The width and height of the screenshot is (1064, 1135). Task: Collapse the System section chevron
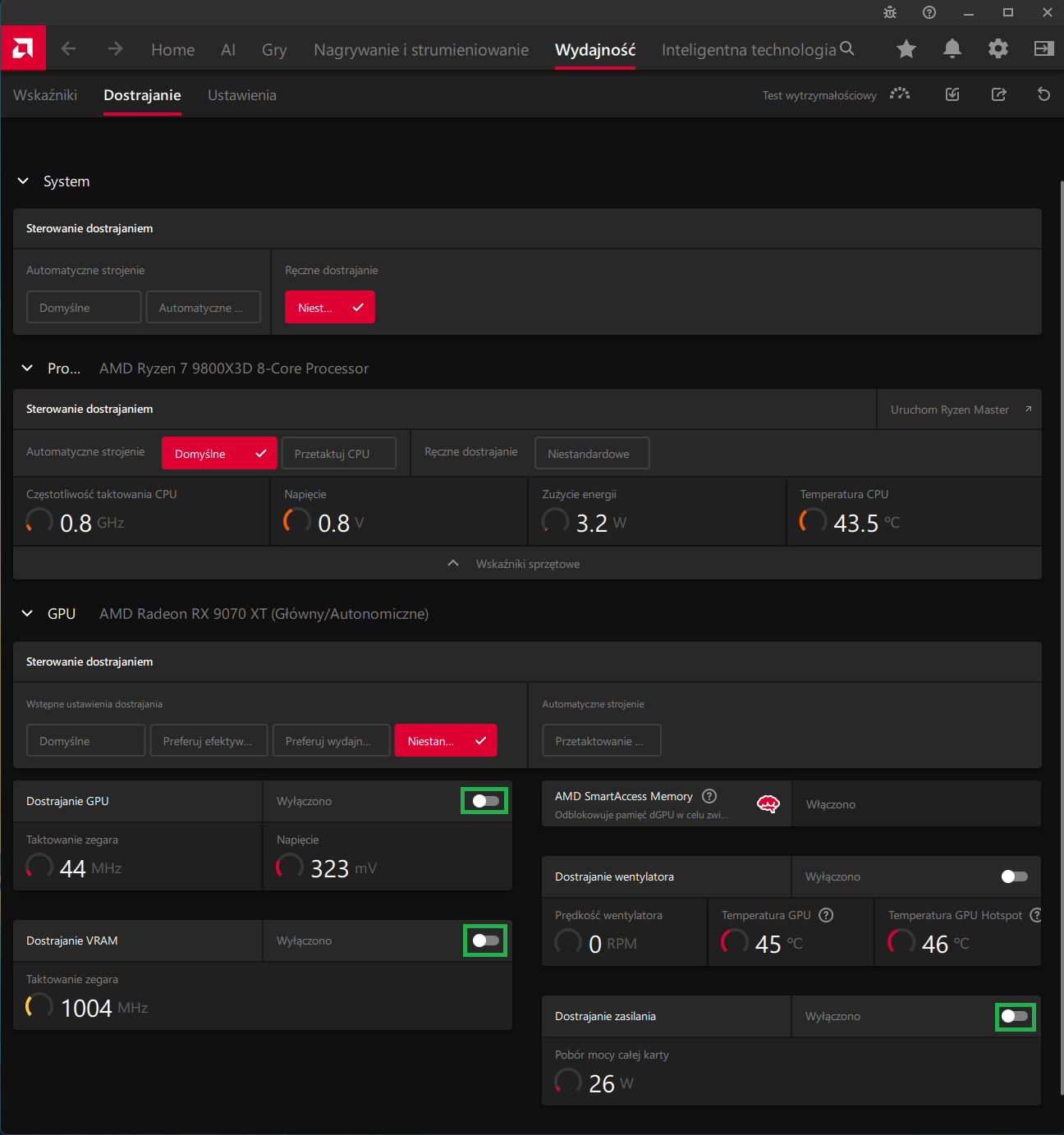pos(23,181)
